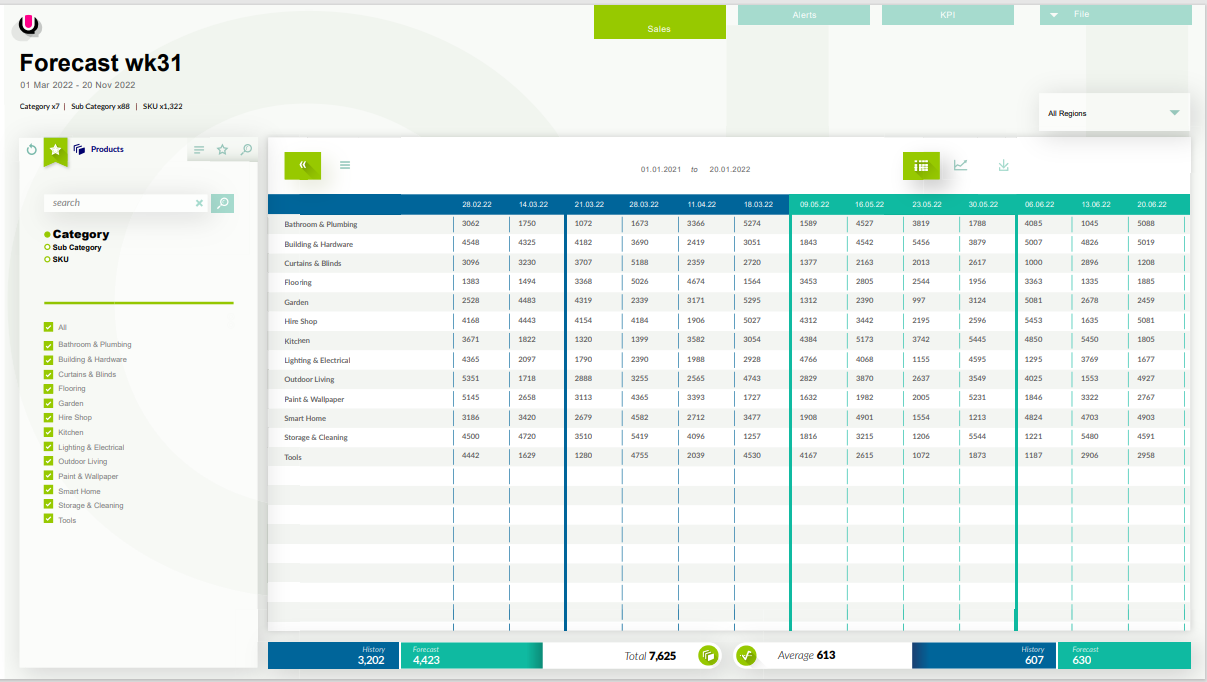Select the SKU radio option
This screenshot has width=1207, height=682.
click(x=47, y=259)
